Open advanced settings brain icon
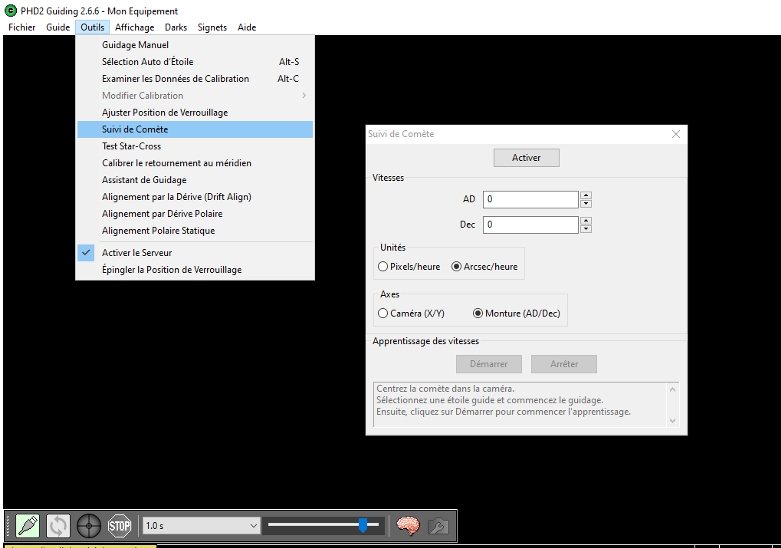This screenshot has width=781, height=548. (407, 525)
